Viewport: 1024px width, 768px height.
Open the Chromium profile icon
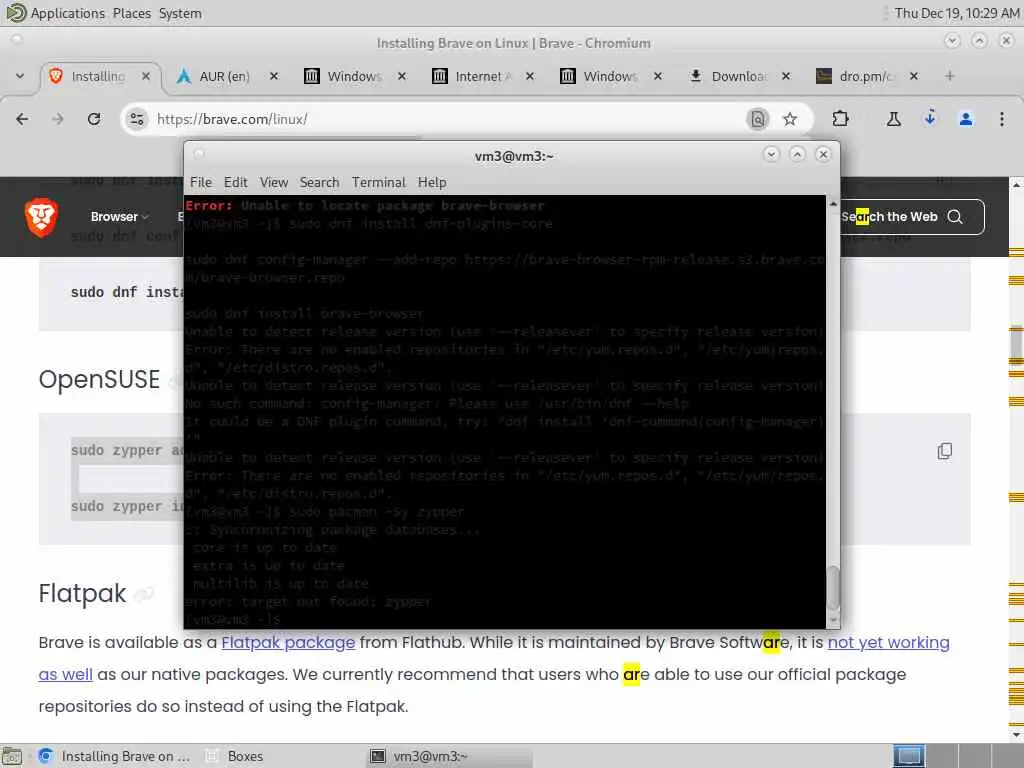click(966, 119)
